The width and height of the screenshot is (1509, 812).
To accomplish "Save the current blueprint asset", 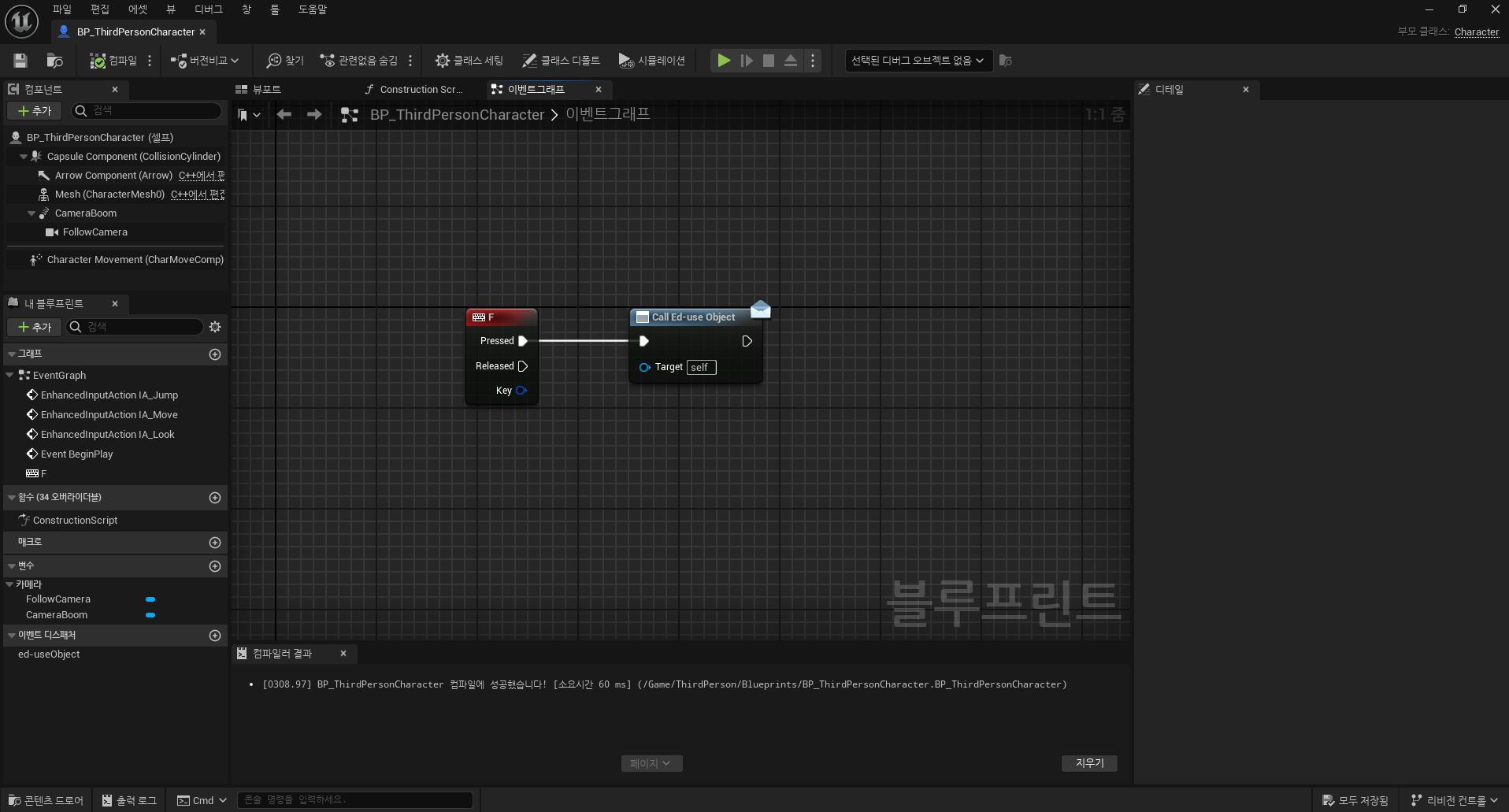I will pyautogui.click(x=20, y=61).
